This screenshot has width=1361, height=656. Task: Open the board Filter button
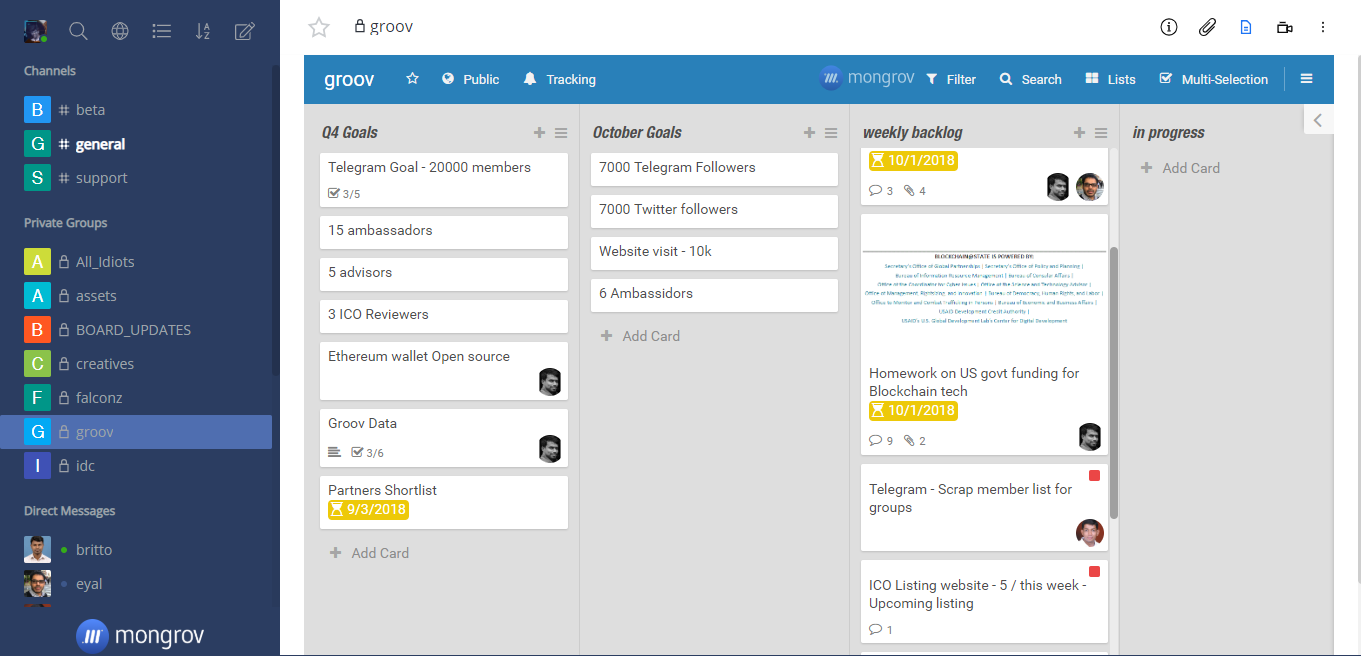[x=950, y=79]
